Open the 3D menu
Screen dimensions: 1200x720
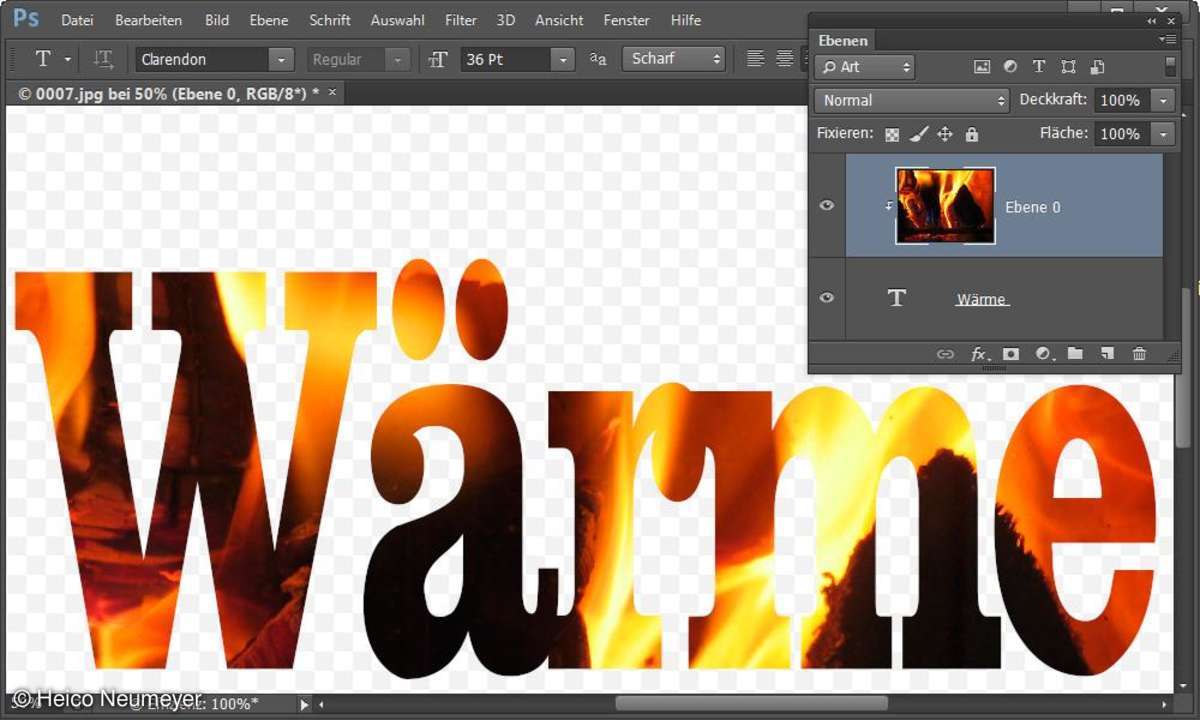point(506,20)
